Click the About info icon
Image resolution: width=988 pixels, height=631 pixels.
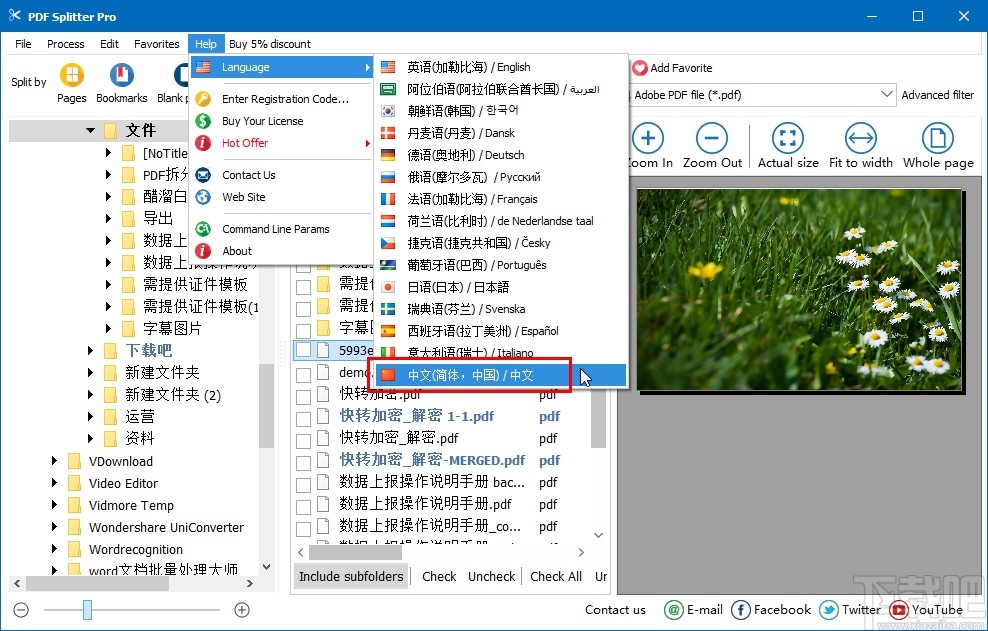tap(203, 251)
